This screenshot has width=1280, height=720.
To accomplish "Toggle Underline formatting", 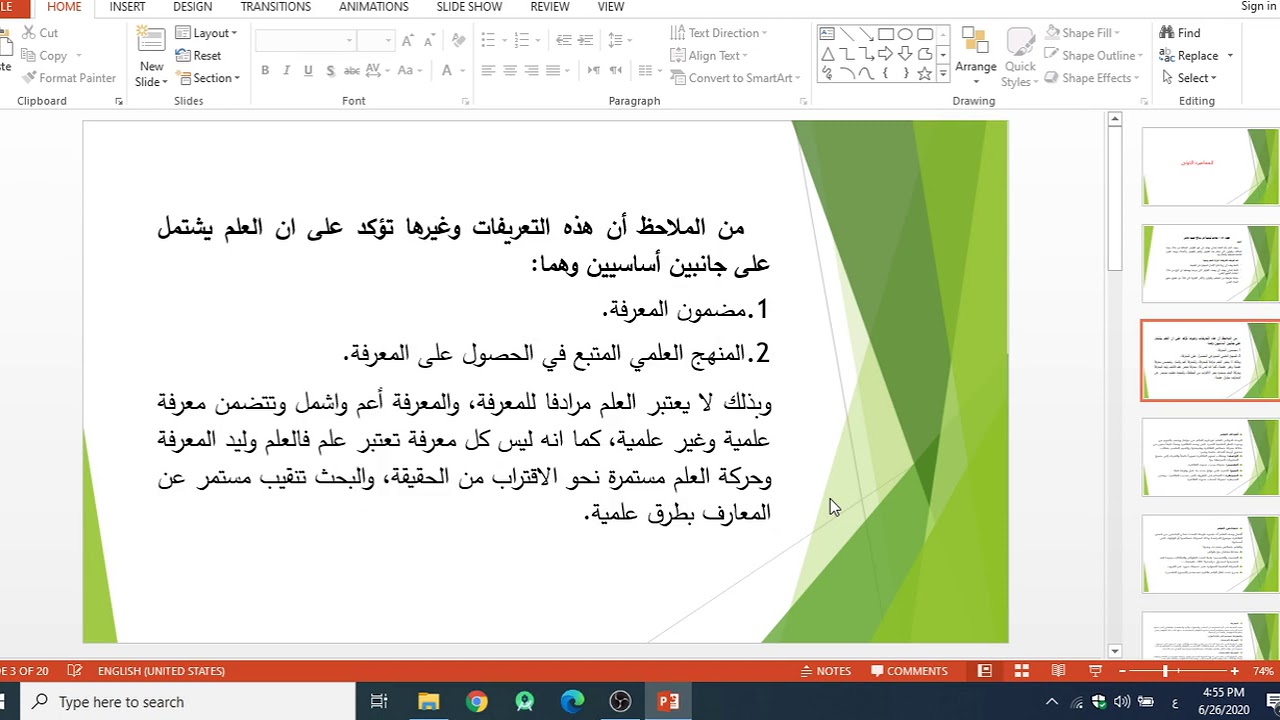I will click(x=308, y=71).
